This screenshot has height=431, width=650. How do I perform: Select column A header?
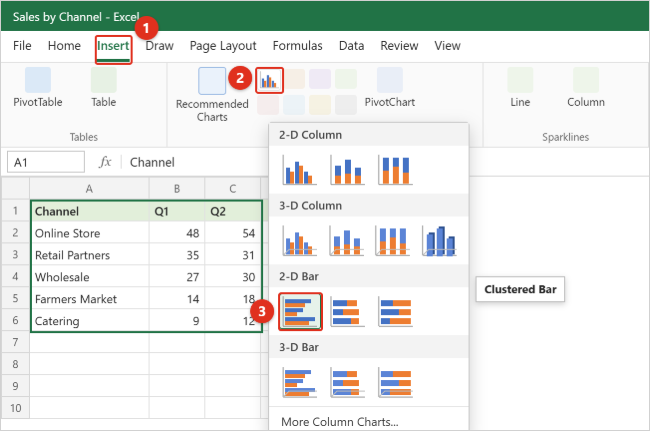click(89, 189)
